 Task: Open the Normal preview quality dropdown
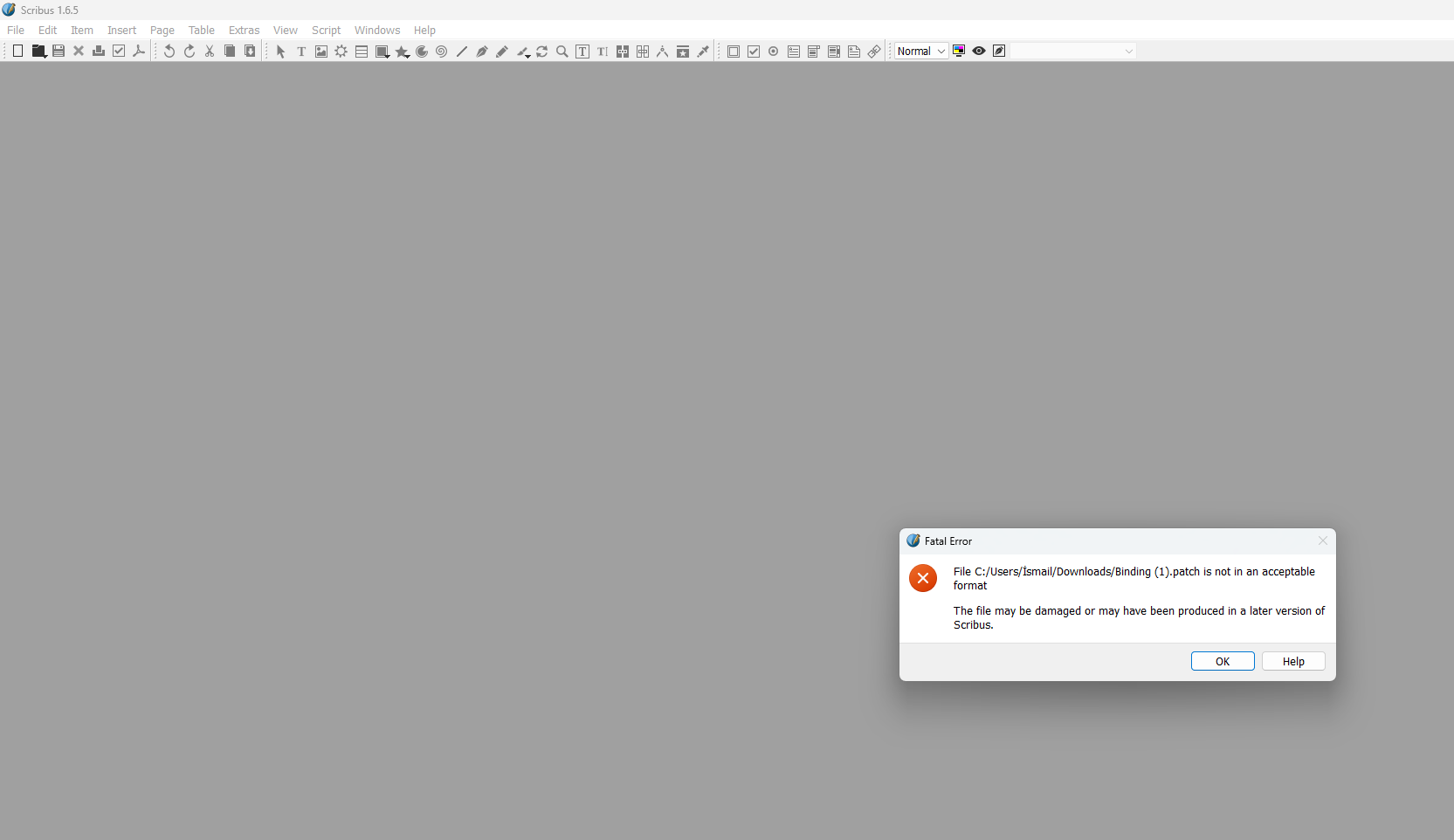coord(921,52)
